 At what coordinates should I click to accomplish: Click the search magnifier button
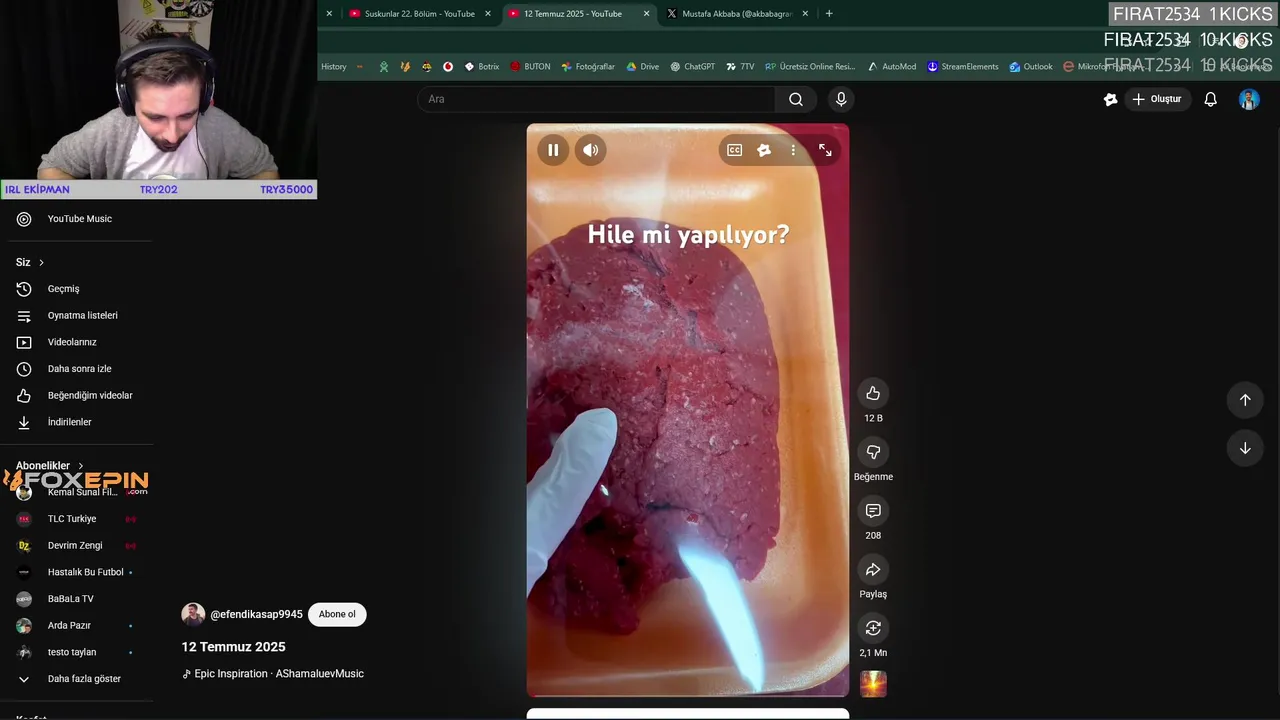(796, 99)
